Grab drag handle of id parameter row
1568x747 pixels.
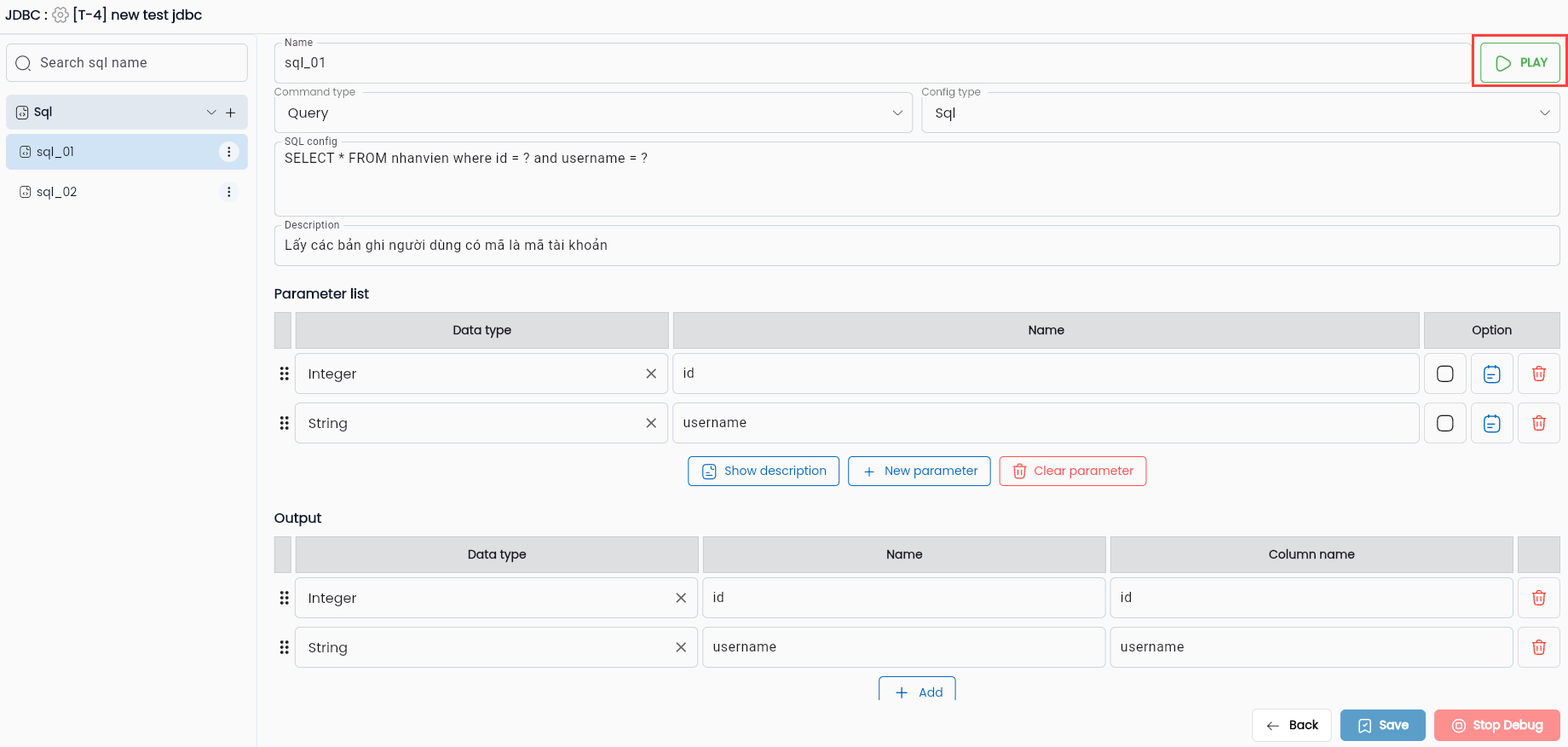[284, 373]
